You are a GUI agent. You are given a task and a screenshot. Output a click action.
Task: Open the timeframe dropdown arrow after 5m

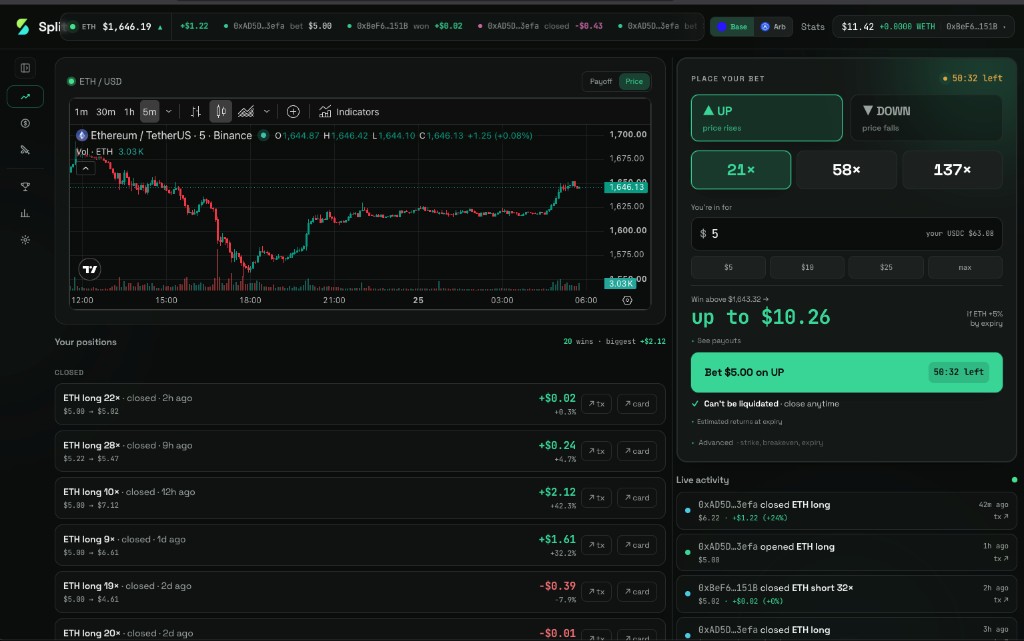(168, 112)
